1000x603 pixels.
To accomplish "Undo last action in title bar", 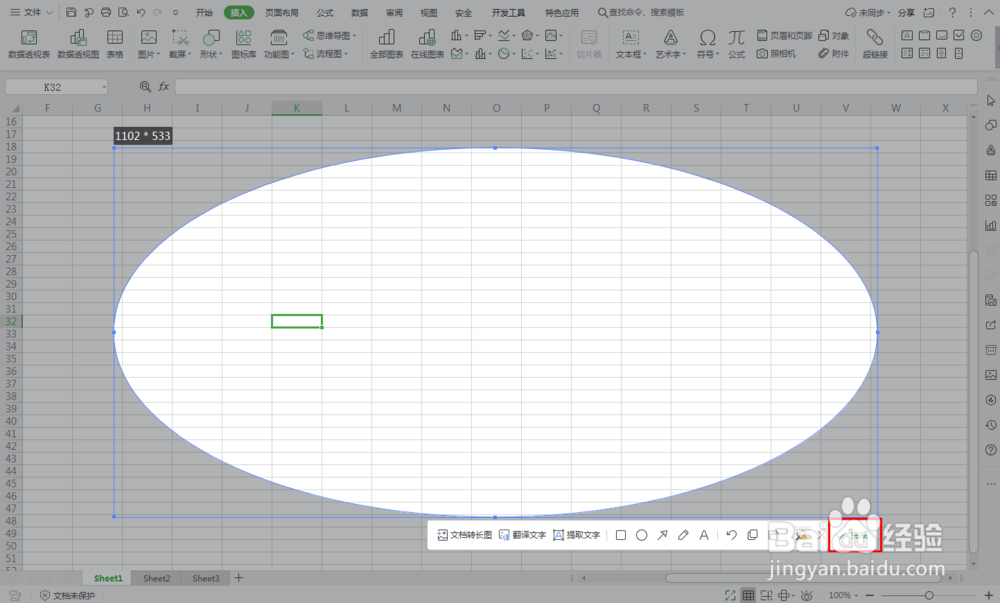I will (141, 12).
